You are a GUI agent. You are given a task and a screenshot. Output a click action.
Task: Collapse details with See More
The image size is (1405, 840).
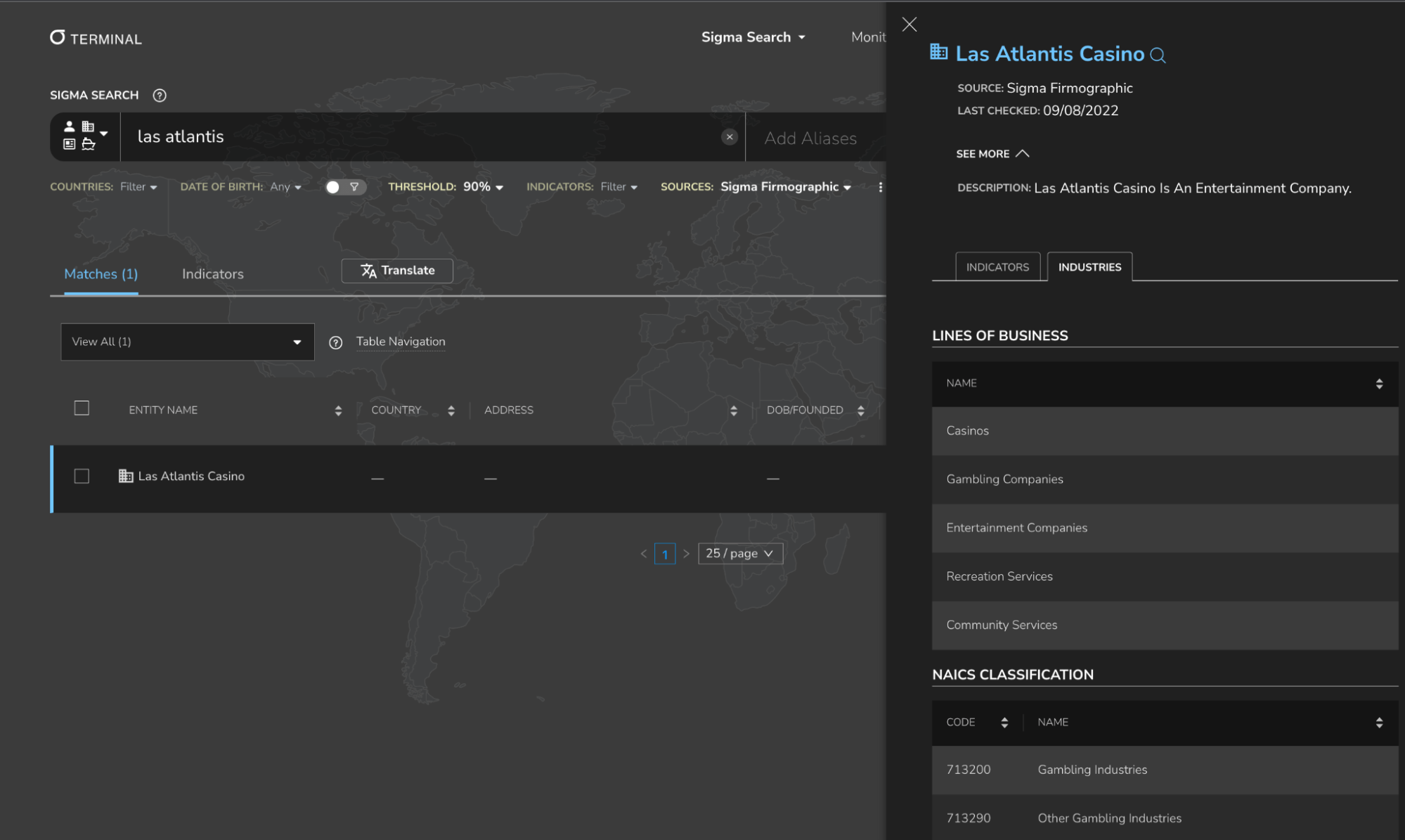point(992,154)
